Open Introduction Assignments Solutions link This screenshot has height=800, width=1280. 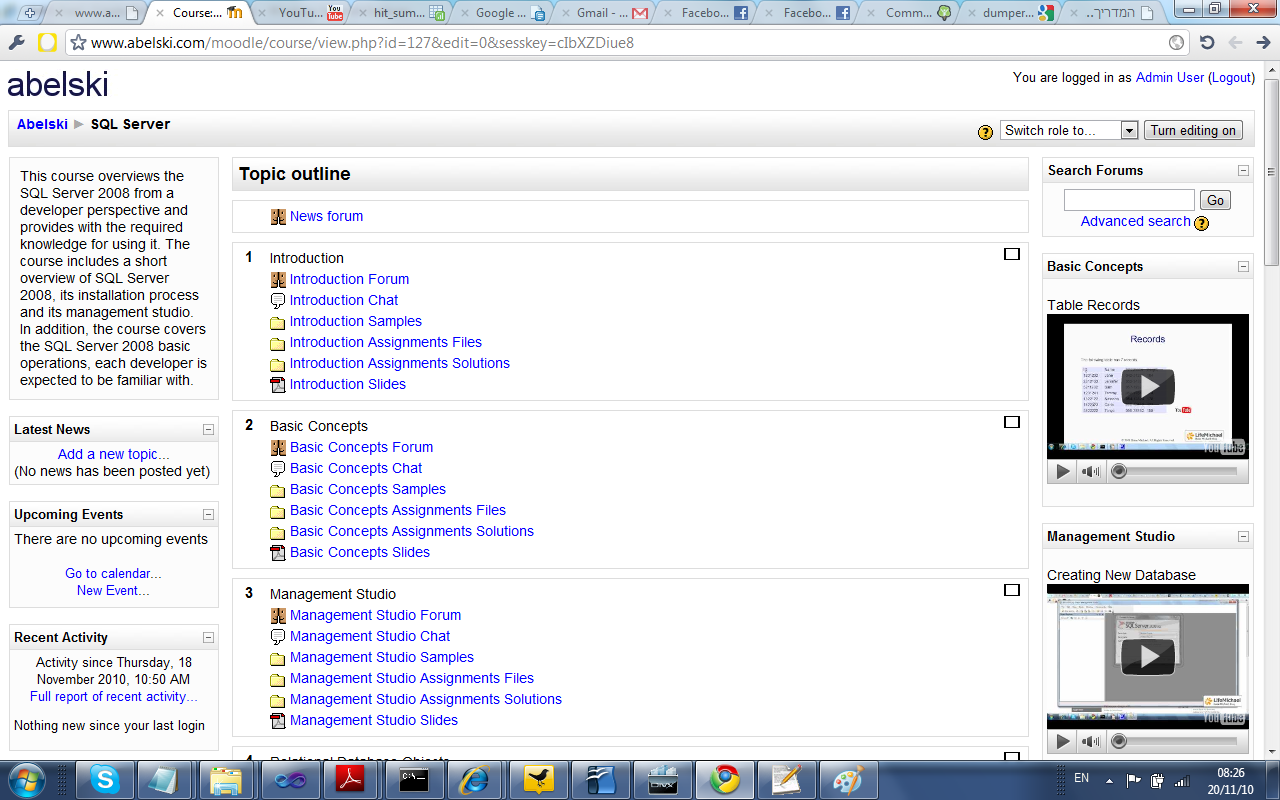[400, 363]
